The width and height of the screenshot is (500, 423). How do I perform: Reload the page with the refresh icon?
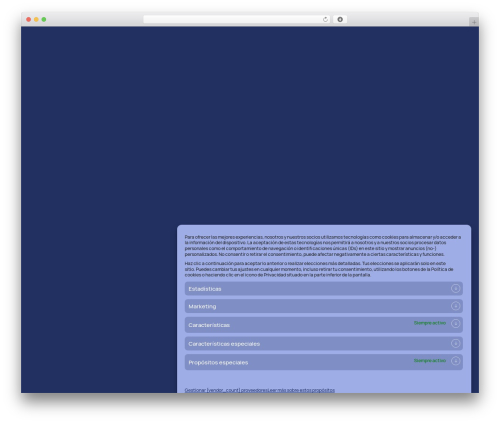[325, 20]
